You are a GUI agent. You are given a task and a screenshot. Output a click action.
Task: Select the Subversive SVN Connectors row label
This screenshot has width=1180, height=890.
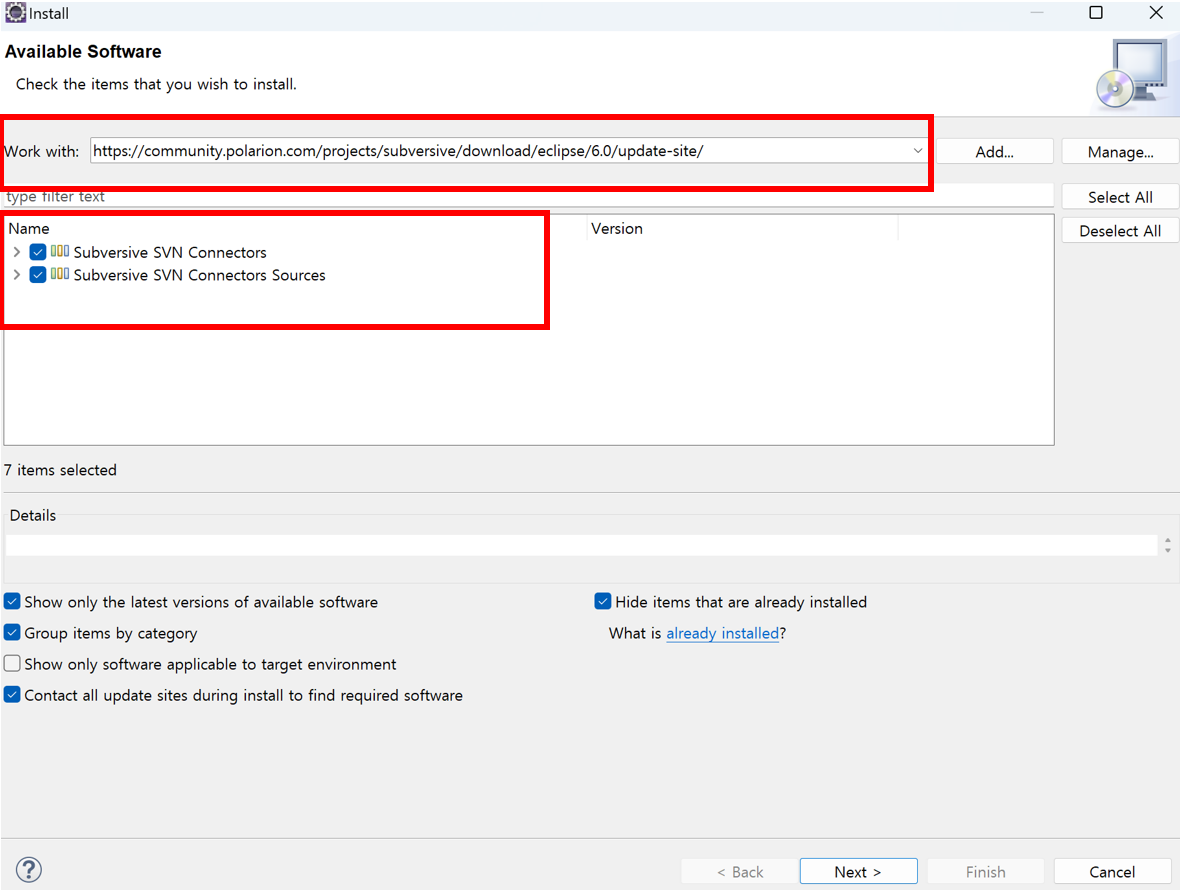pyautogui.click(x=170, y=252)
